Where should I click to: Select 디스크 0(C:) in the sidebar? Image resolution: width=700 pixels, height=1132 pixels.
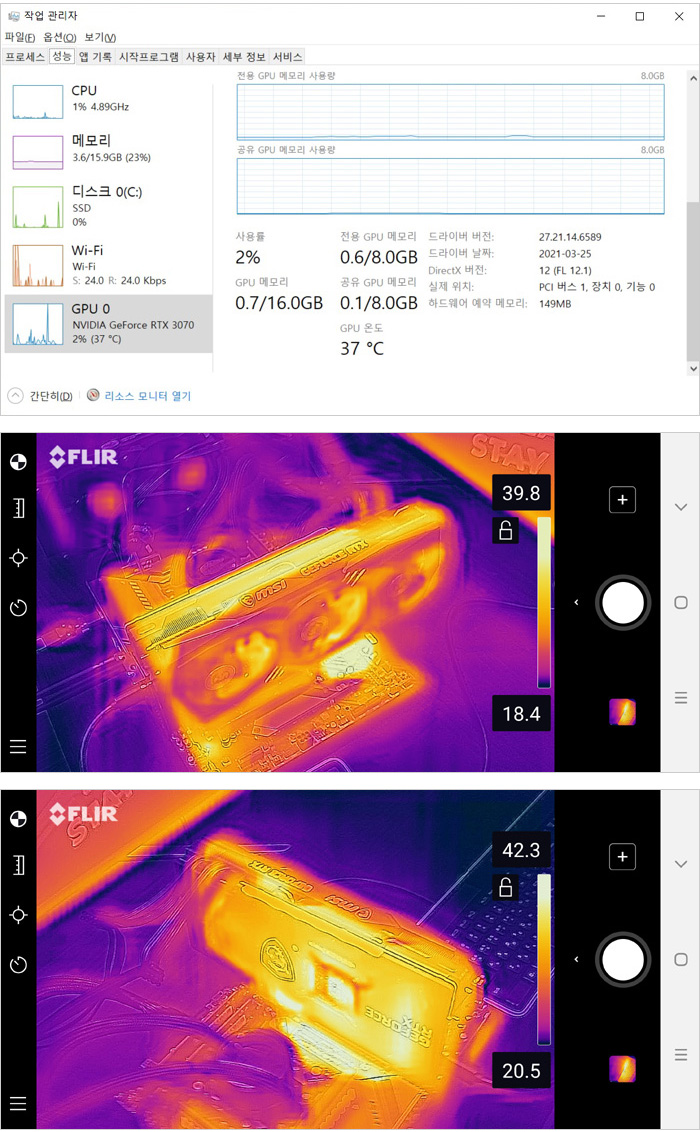pos(109,206)
